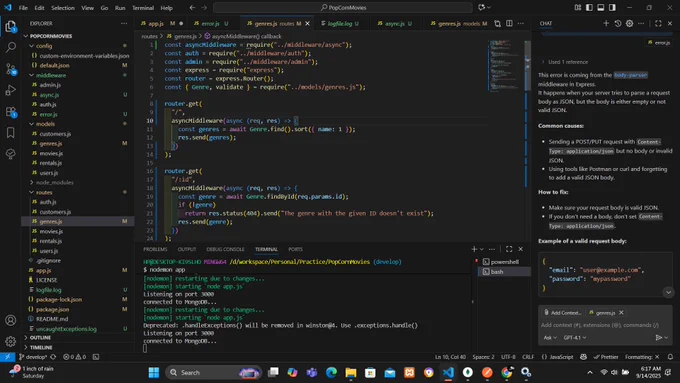This screenshot has width=680, height=383.
Task: Close the terminal panel
Action: pos(521,249)
